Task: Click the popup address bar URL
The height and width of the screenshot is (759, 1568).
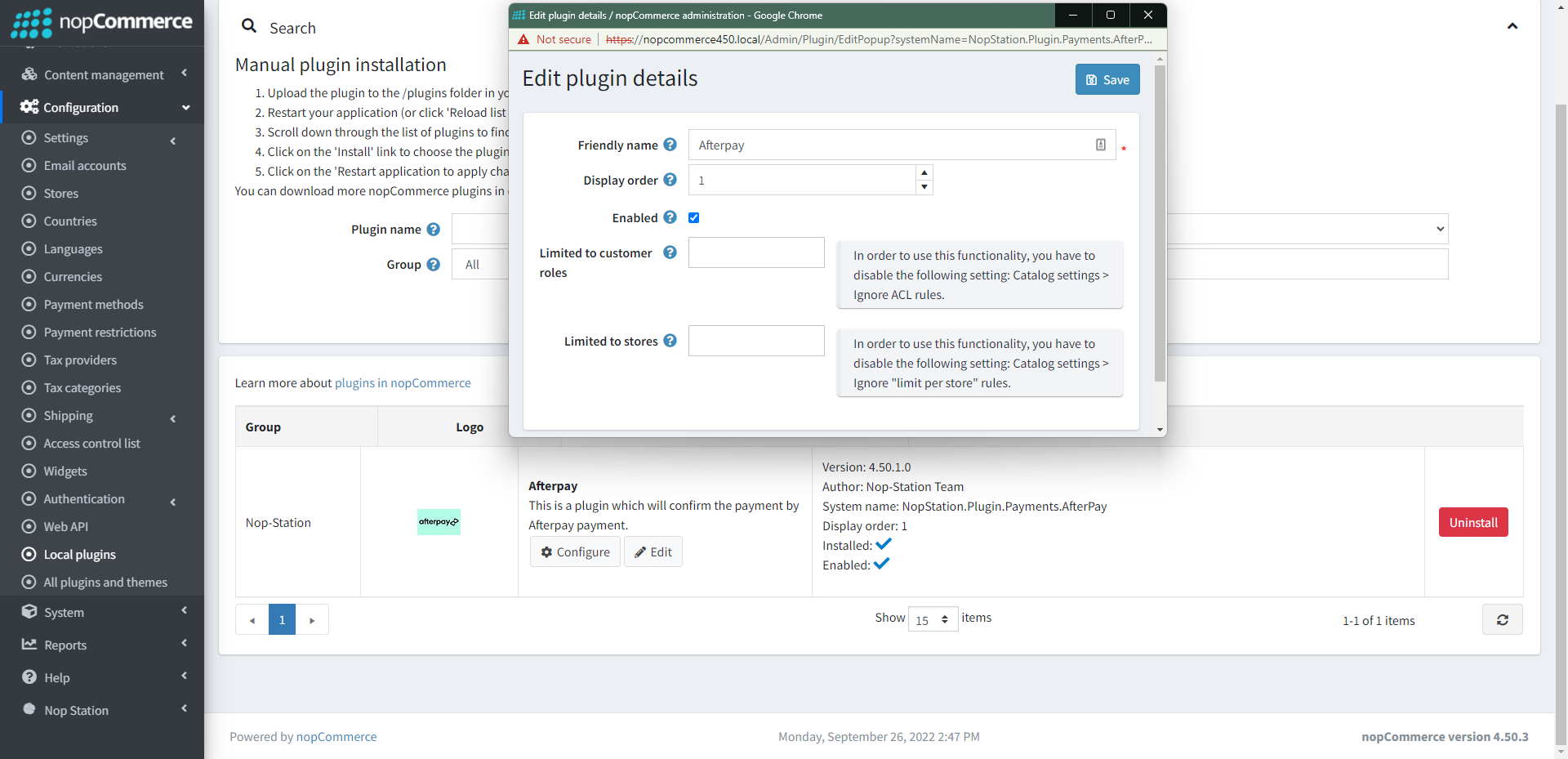Action: tap(879, 39)
